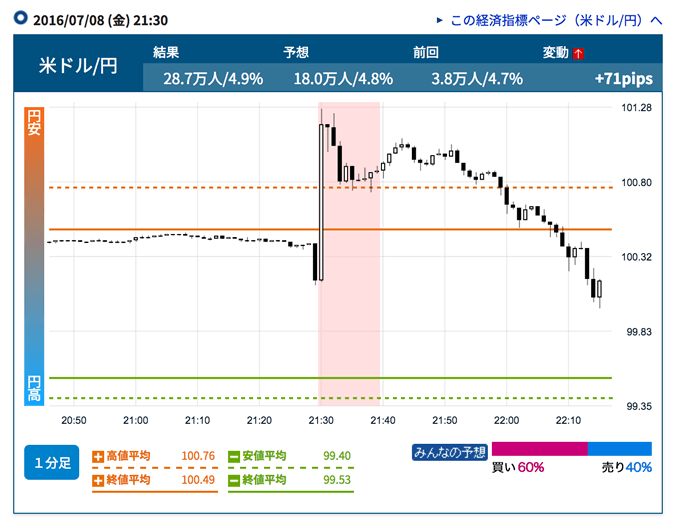Click the 円安/円高 gradient bar

34,256
